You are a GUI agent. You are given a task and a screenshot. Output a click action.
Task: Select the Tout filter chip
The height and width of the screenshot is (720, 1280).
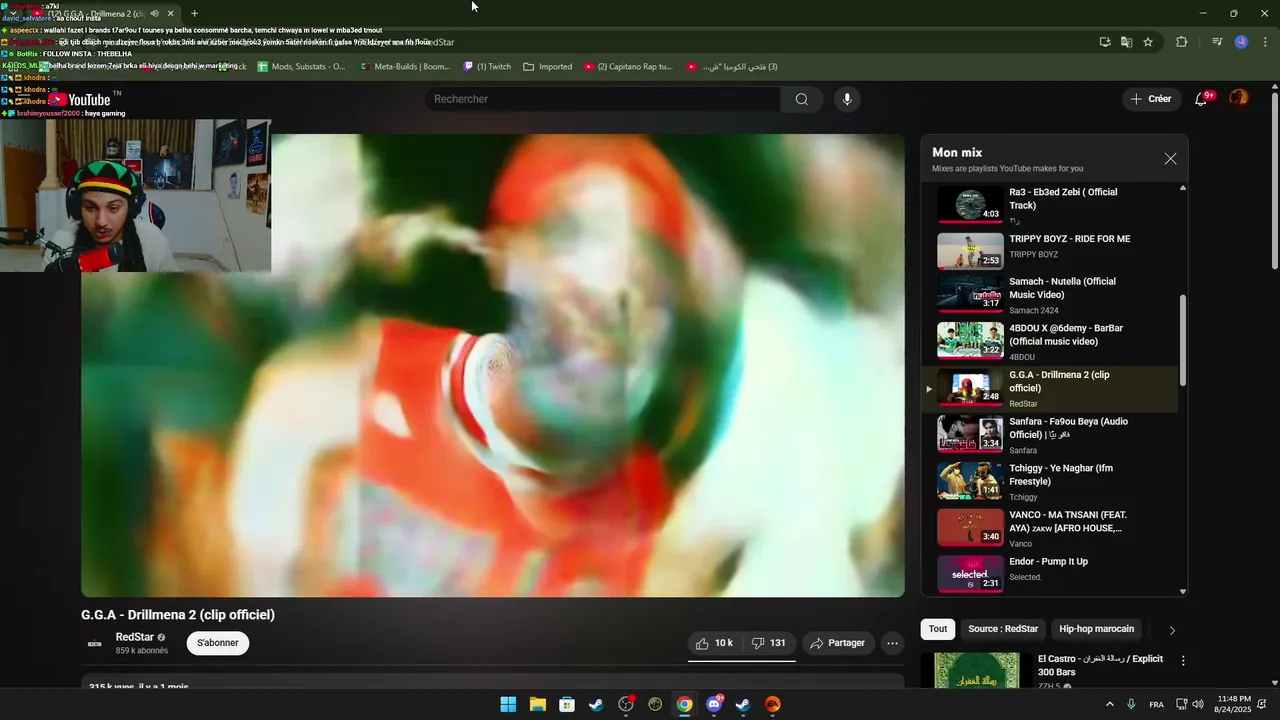tap(937, 629)
